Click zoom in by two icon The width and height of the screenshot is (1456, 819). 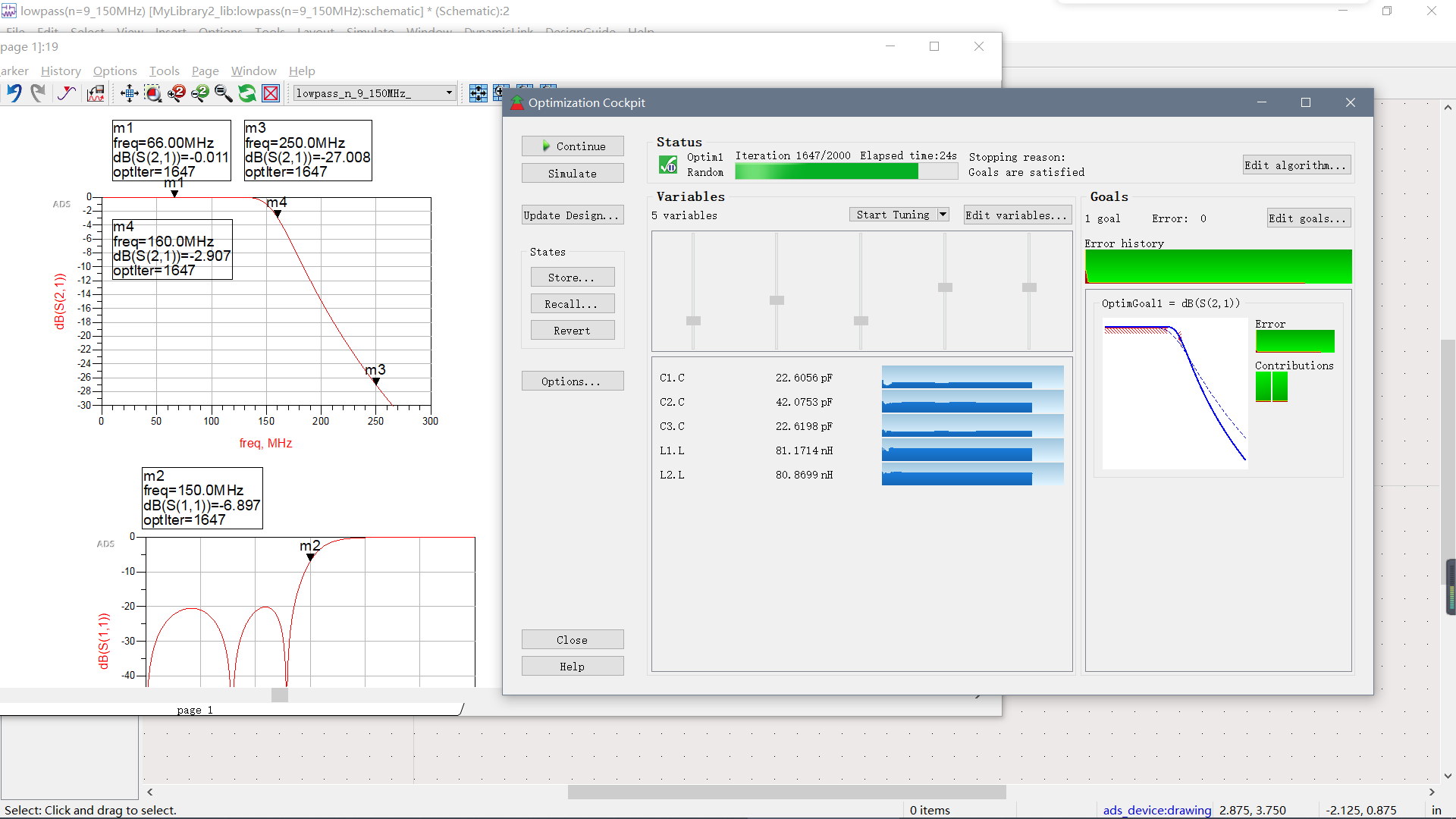click(x=177, y=93)
